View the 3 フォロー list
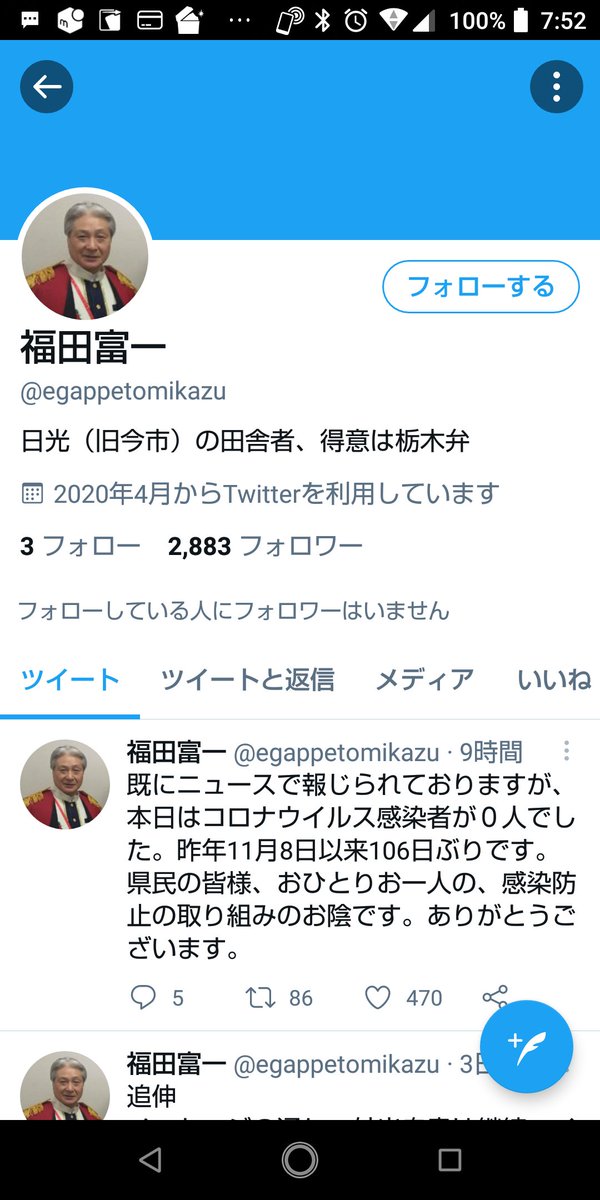The width and height of the screenshot is (600, 1200). coord(80,546)
